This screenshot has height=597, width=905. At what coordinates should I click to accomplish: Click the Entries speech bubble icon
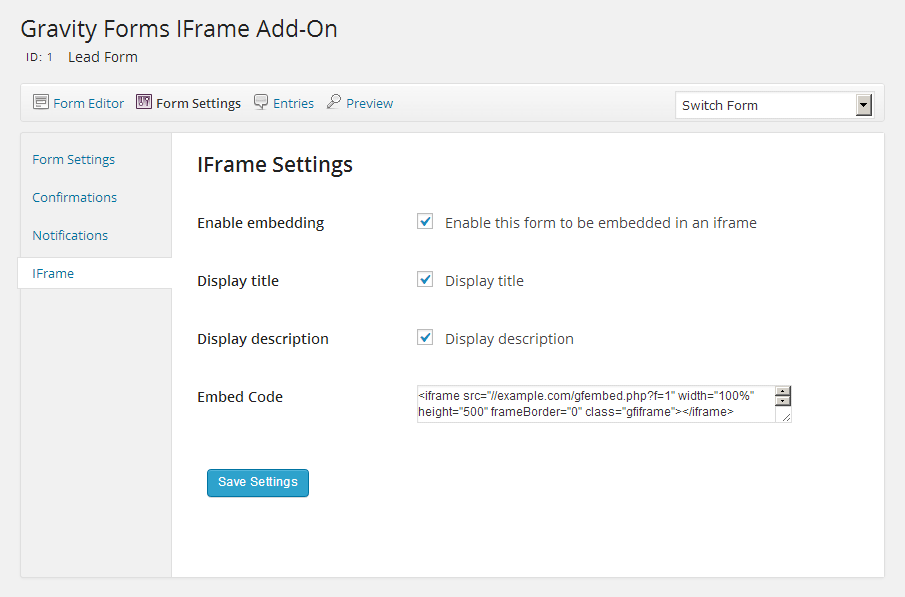pyautogui.click(x=261, y=102)
